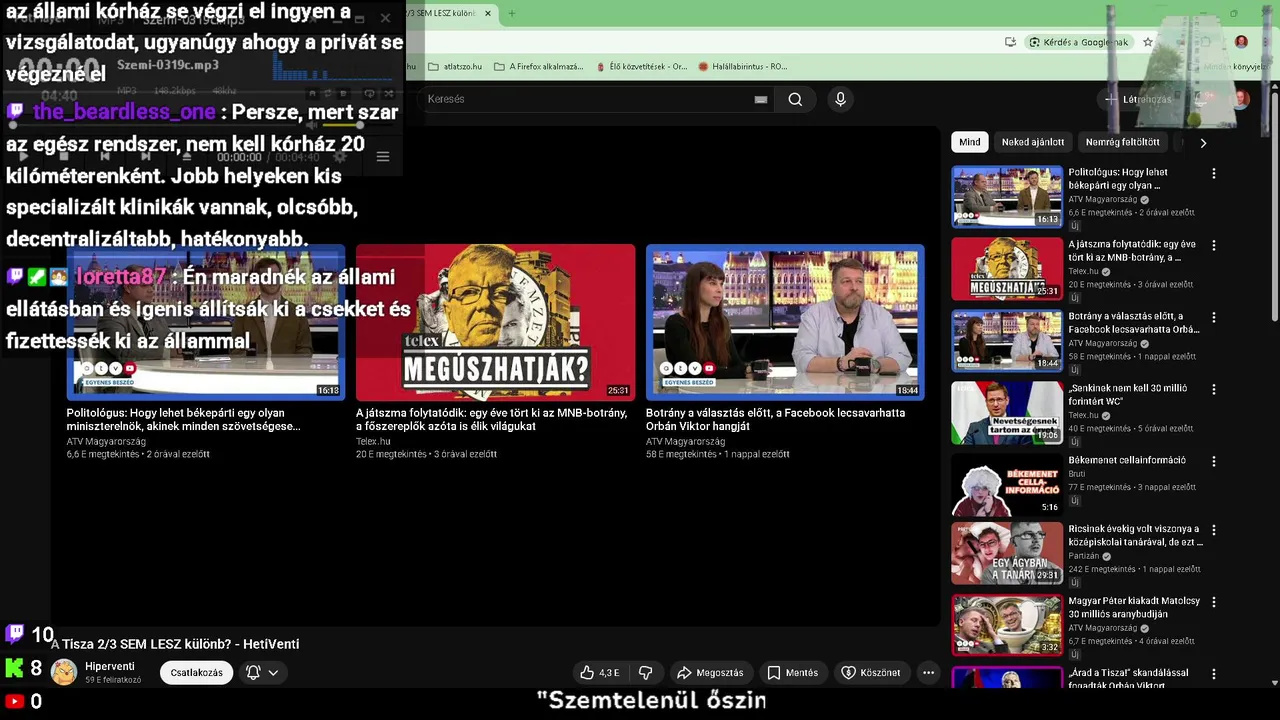
Task: Click the PotPlayer previous track button
Action: pos(105,157)
